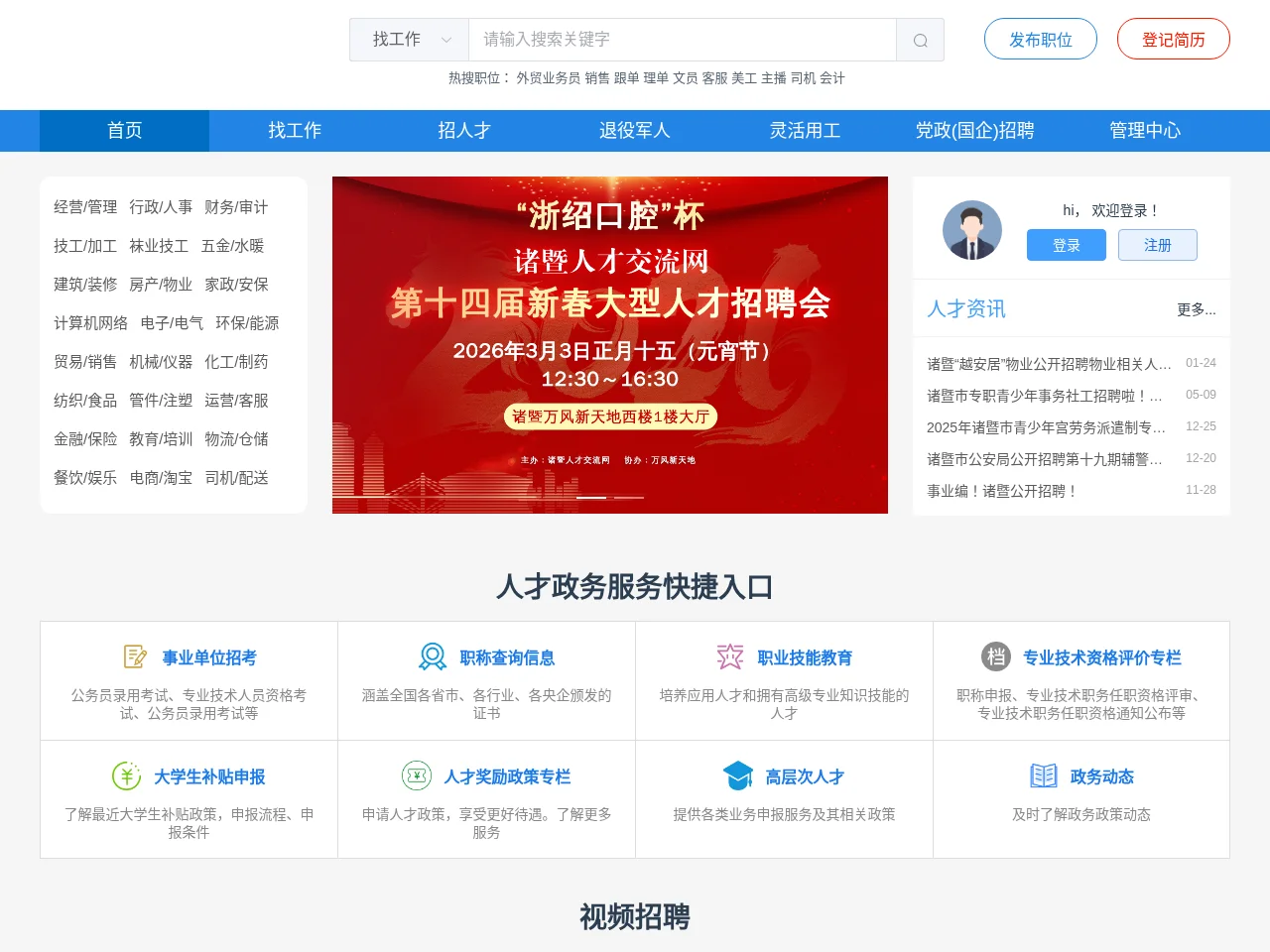Open news item 诸暨市公安局公开招聘第十九期辅警
1270x952 pixels.
pyautogui.click(x=1044, y=459)
